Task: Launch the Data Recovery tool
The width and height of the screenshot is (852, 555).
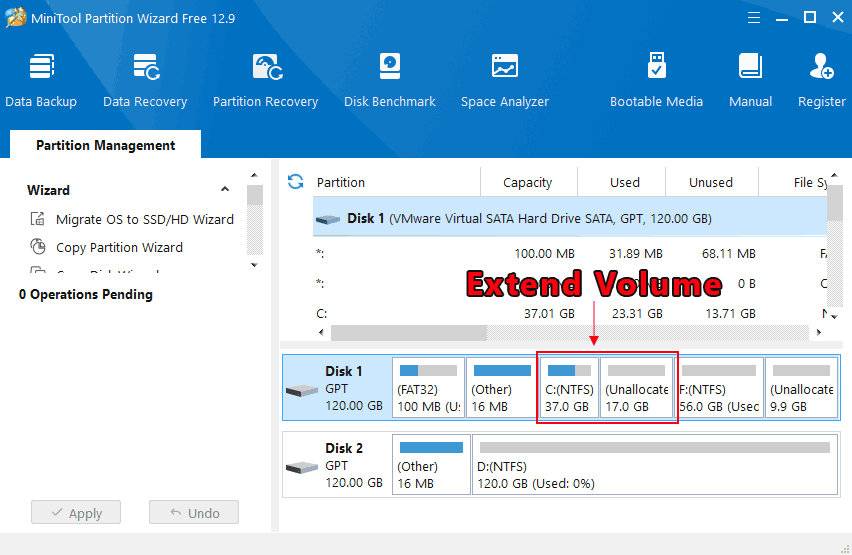Action: [145, 80]
